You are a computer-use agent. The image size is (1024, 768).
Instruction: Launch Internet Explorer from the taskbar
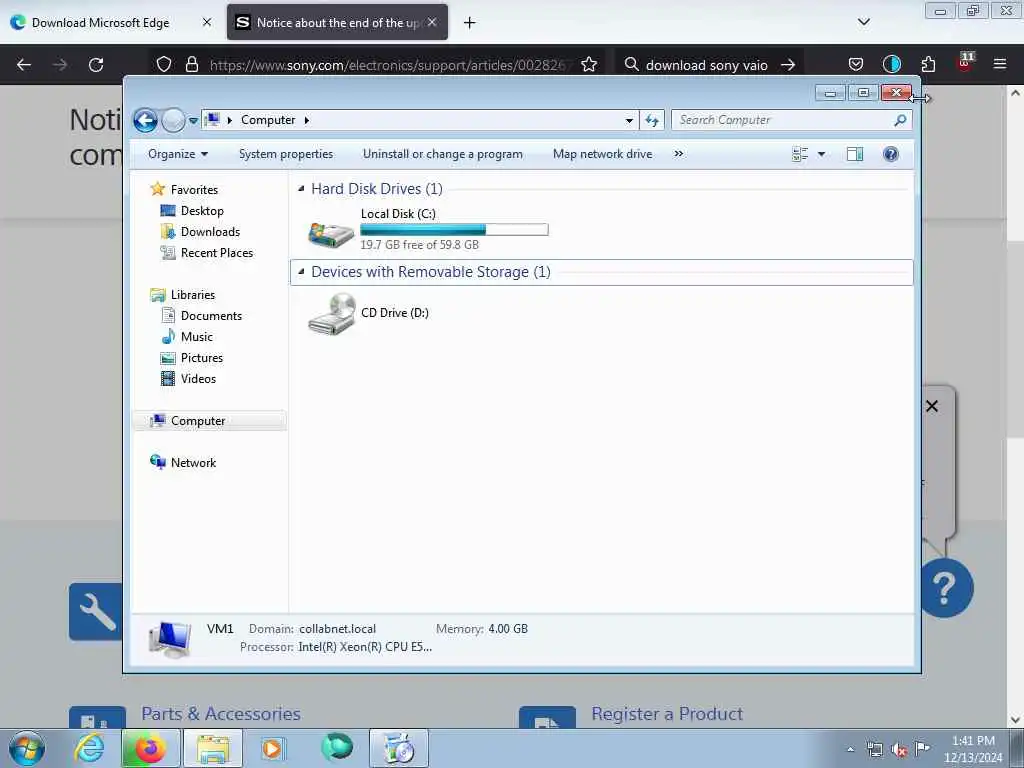tap(89, 748)
